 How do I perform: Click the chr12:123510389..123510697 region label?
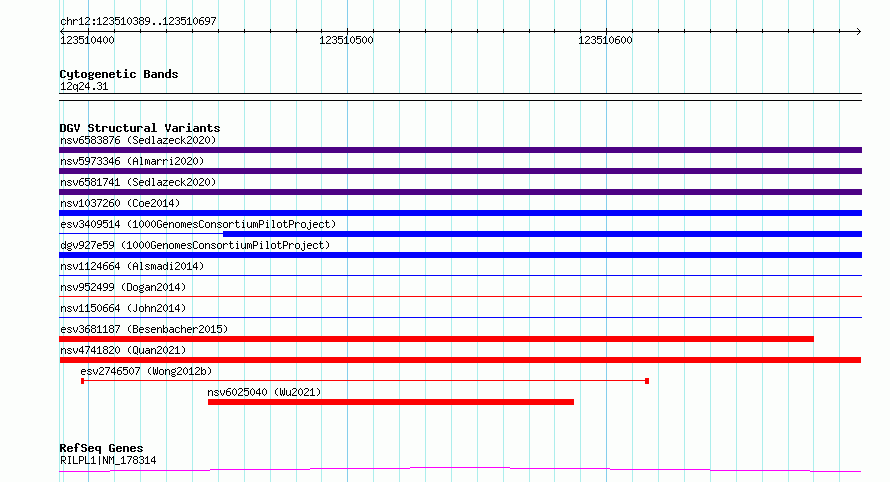tap(138, 21)
